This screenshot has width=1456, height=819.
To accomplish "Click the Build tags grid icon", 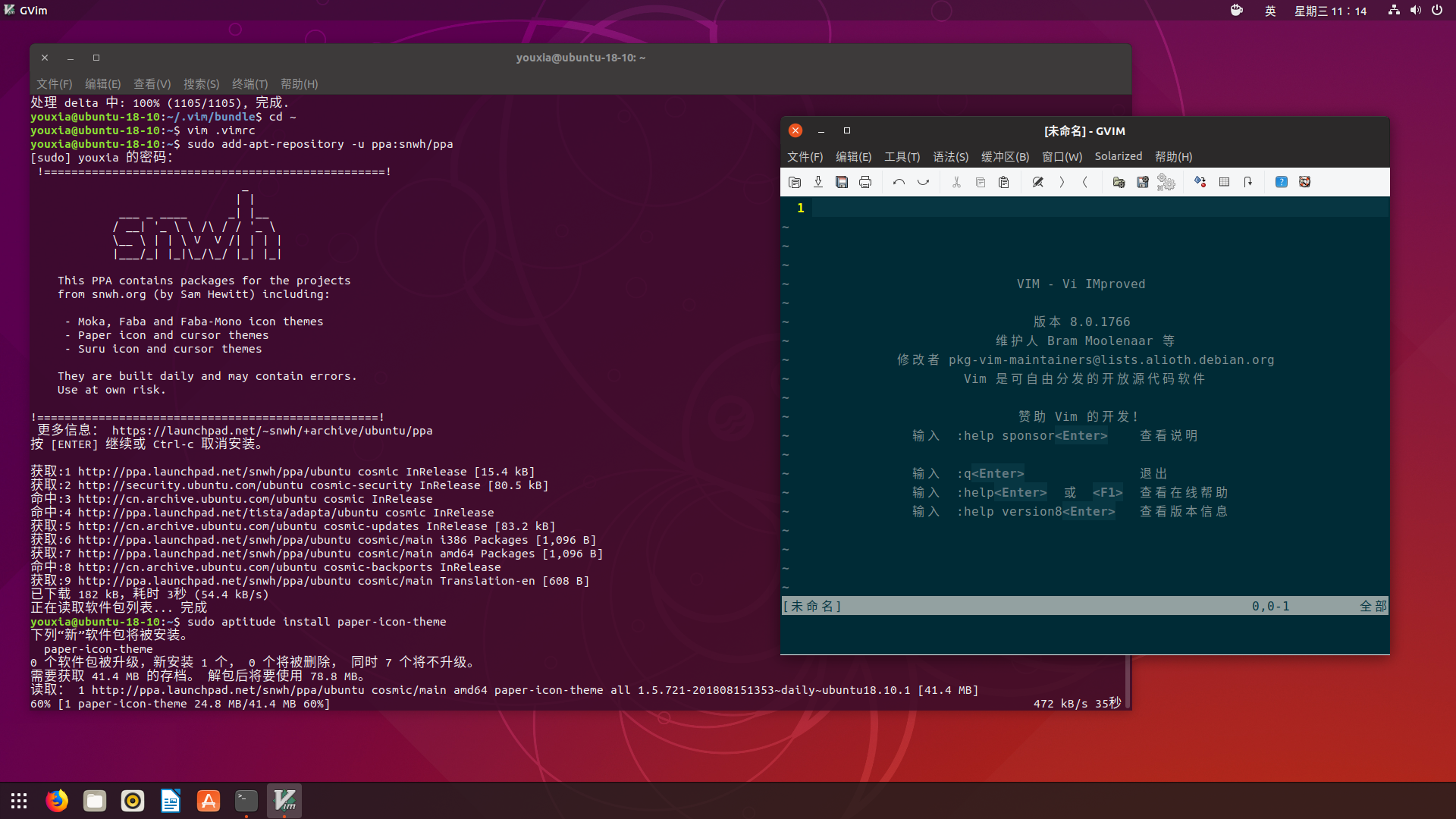I will click(x=1224, y=182).
